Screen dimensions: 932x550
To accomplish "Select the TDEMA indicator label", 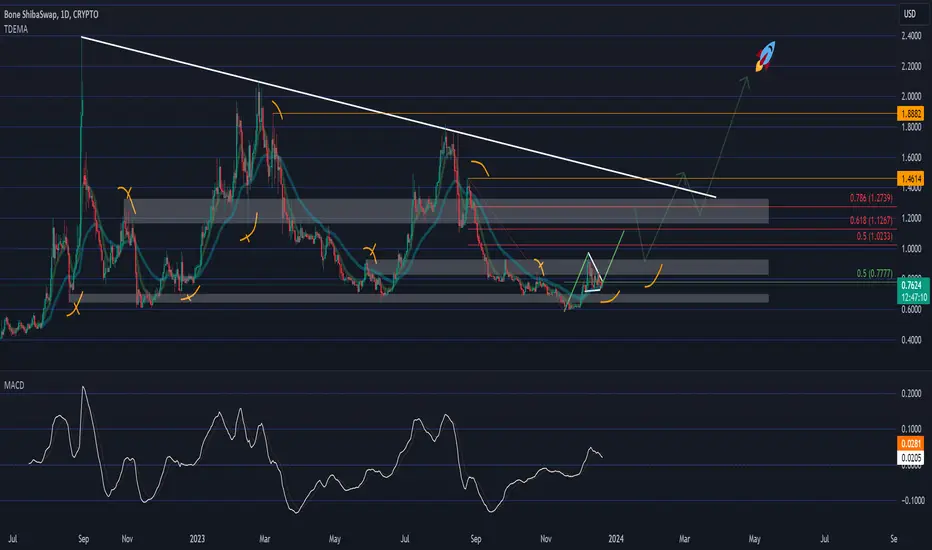I will [x=16, y=29].
